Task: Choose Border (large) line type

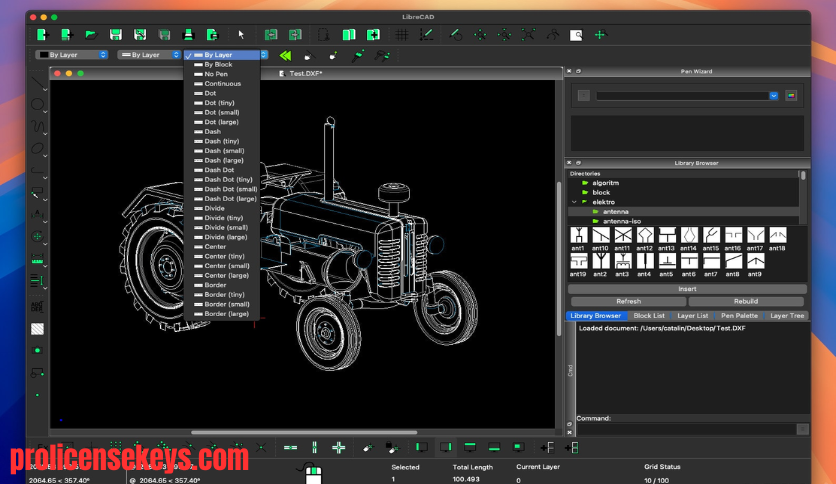Action: point(222,314)
